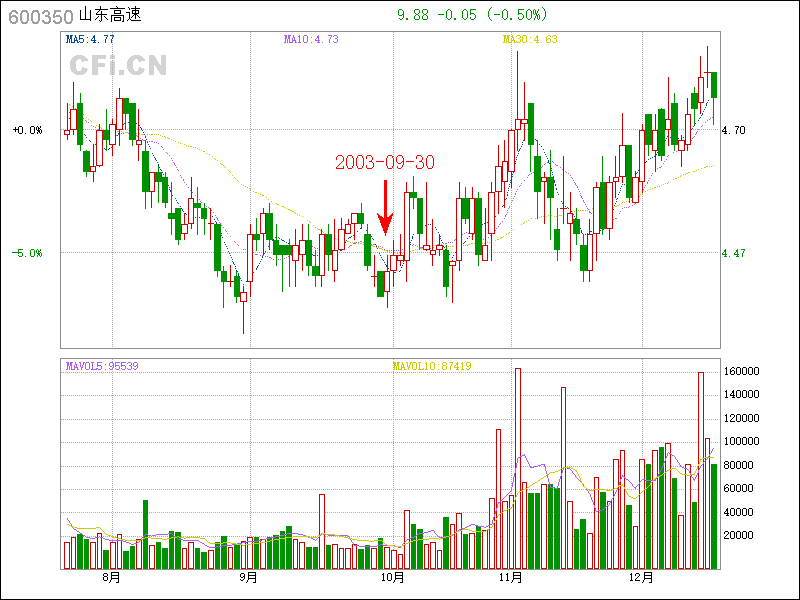Jump to the 8月 time axis label
The image size is (800, 600).
[111, 578]
